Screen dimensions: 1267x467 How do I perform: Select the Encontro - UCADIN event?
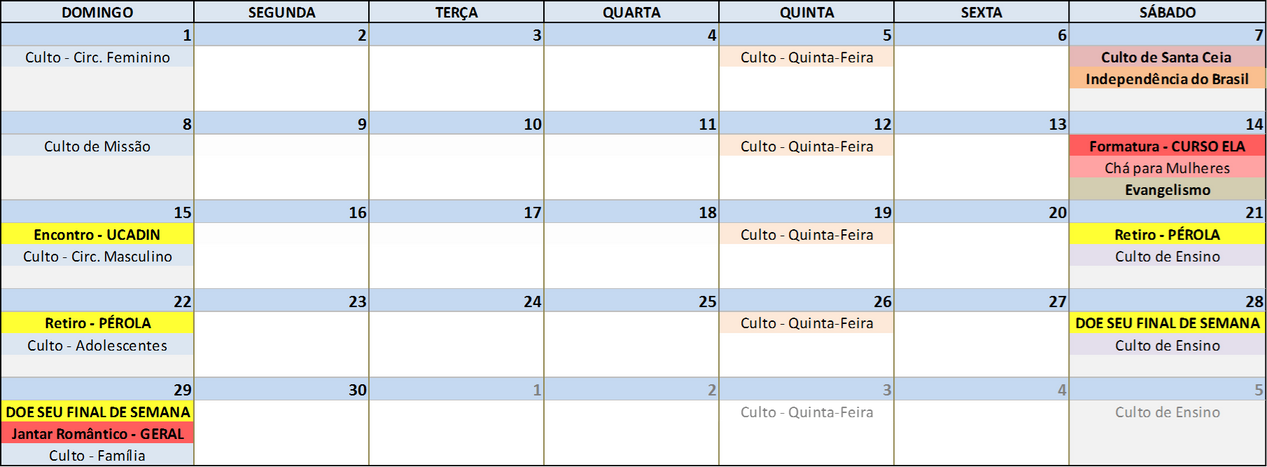click(x=97, y=234)
